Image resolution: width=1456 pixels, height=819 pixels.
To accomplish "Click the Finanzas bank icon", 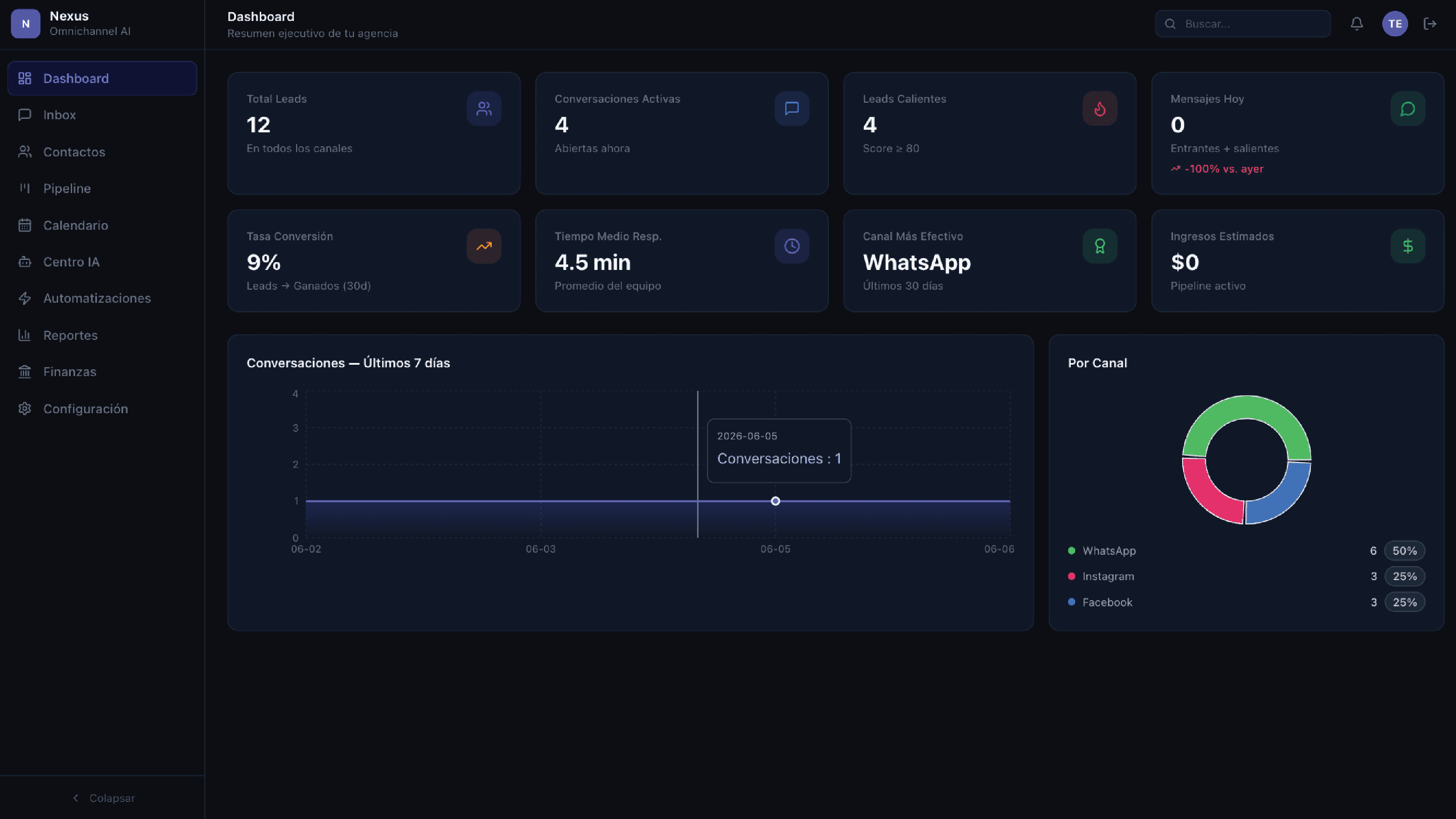I will [x=24, y=371].
